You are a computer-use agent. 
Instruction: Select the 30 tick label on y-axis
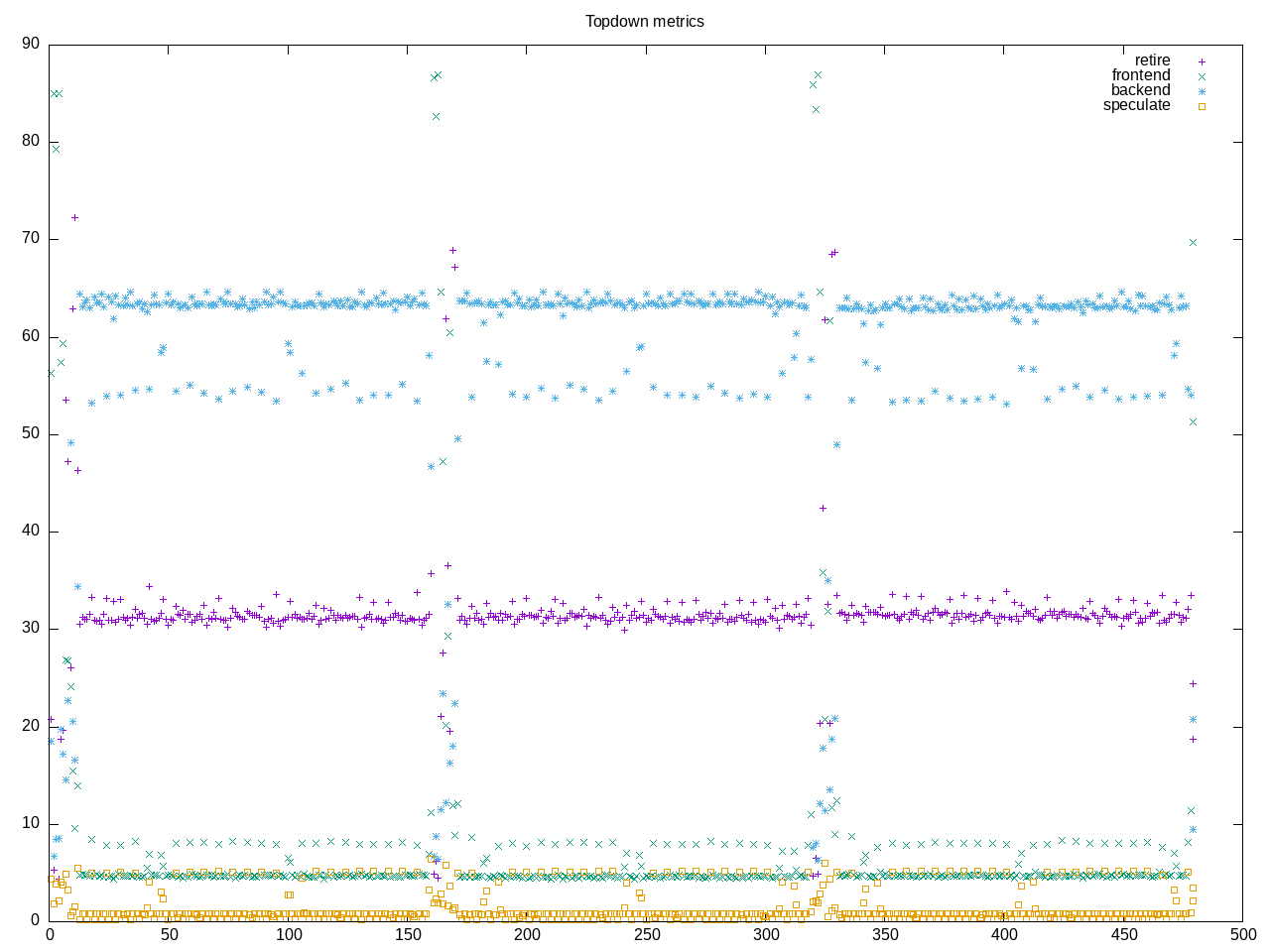click(30, 628)
